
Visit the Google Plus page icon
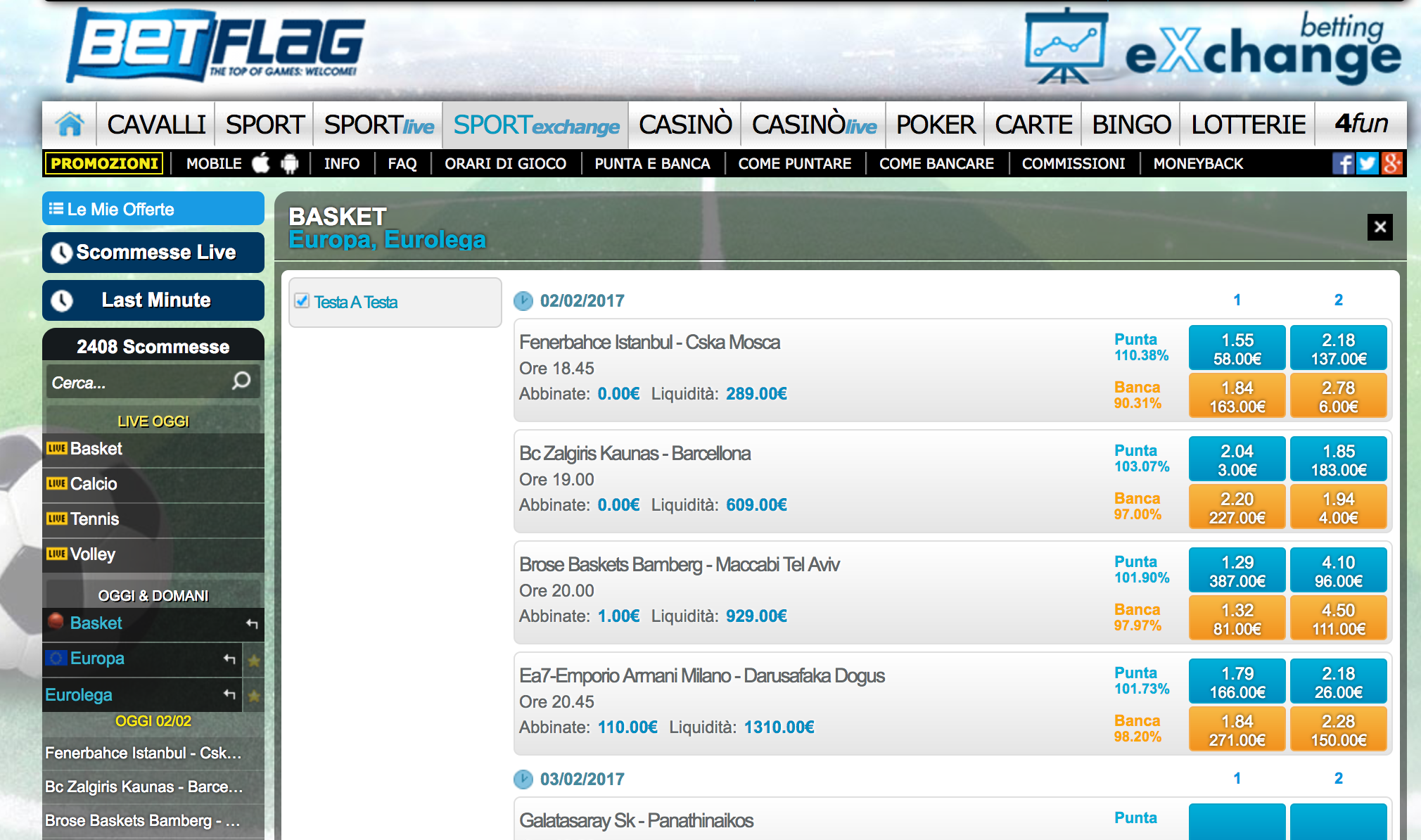point(1391,163)
